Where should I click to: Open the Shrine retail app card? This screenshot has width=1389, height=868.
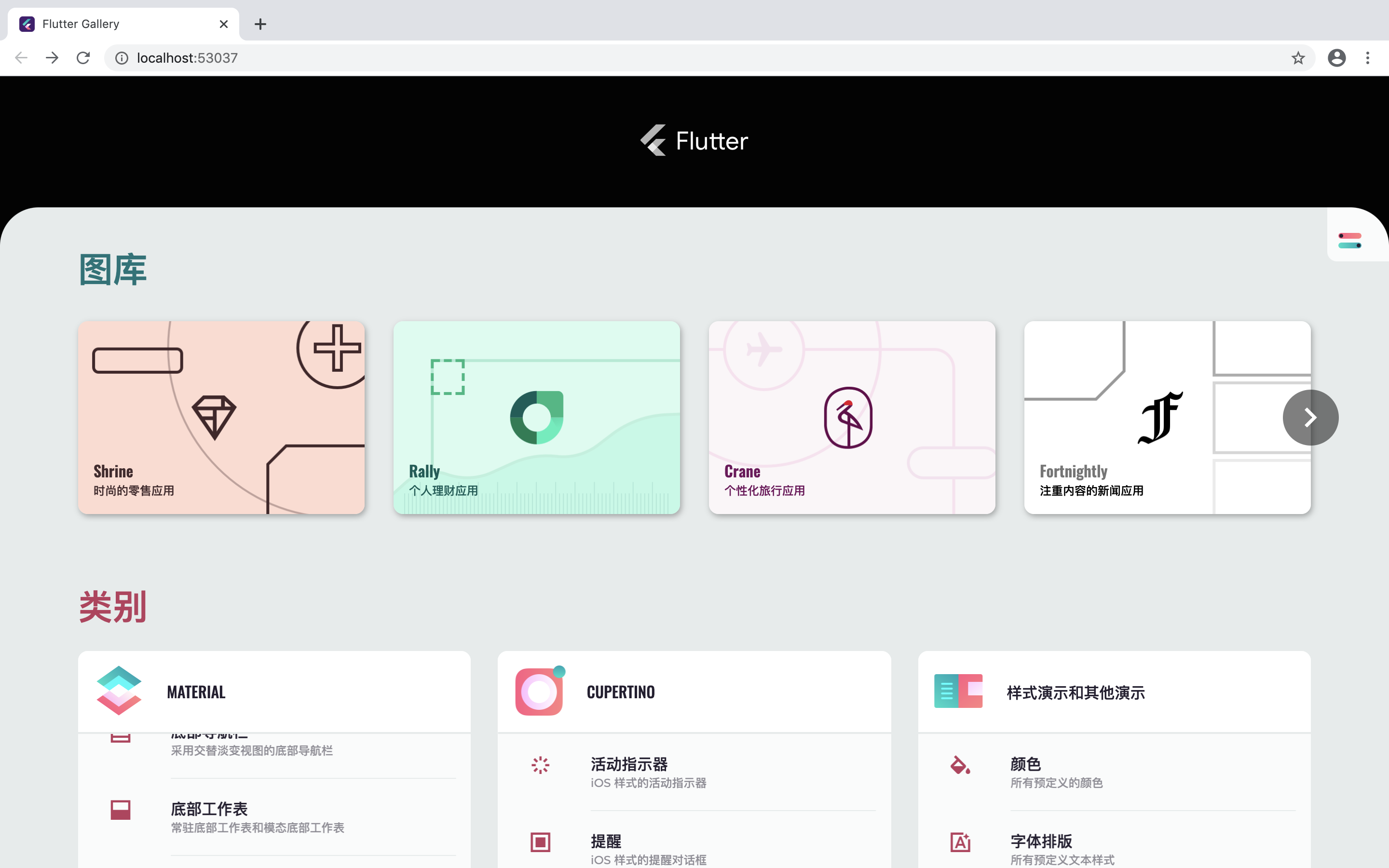(x=221, y=417)
